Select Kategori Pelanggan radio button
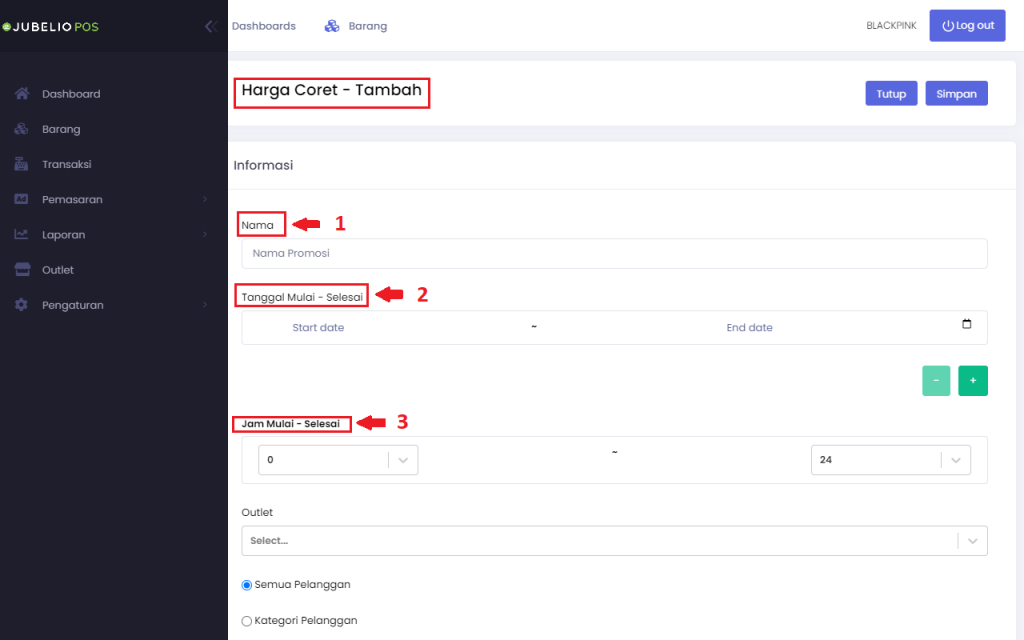This screenshot has width=1024, height=640. point(247,621)
